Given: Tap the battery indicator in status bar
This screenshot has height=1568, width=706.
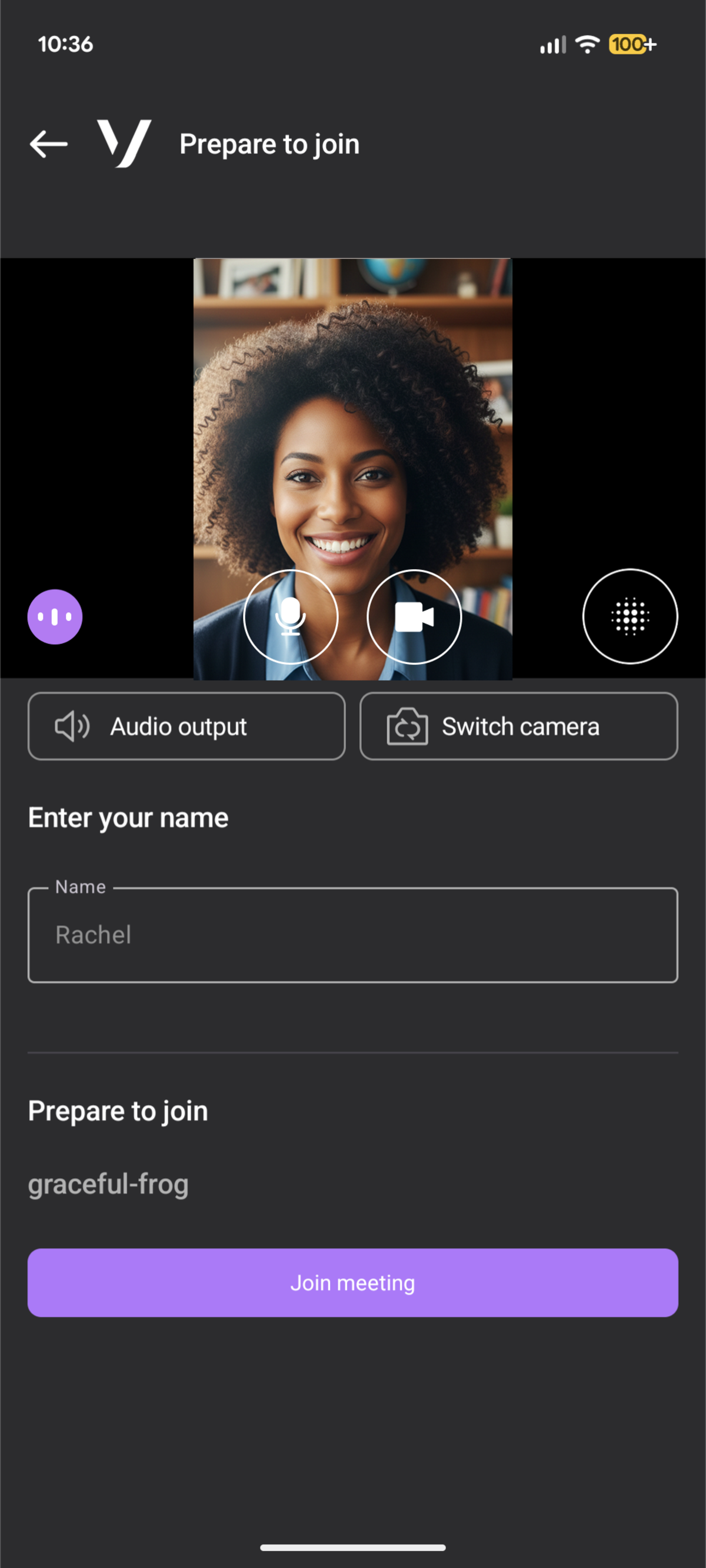Looking at the screenshot, I should [x=632, y=45].
